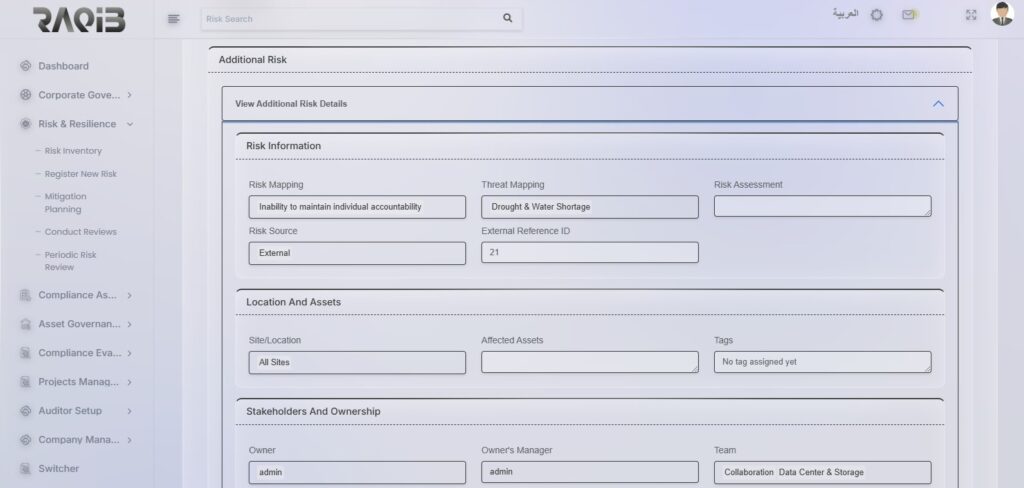1024x488 pixels.
Task: Switch language to Arabic (العربية)
Action: point(845,14)
